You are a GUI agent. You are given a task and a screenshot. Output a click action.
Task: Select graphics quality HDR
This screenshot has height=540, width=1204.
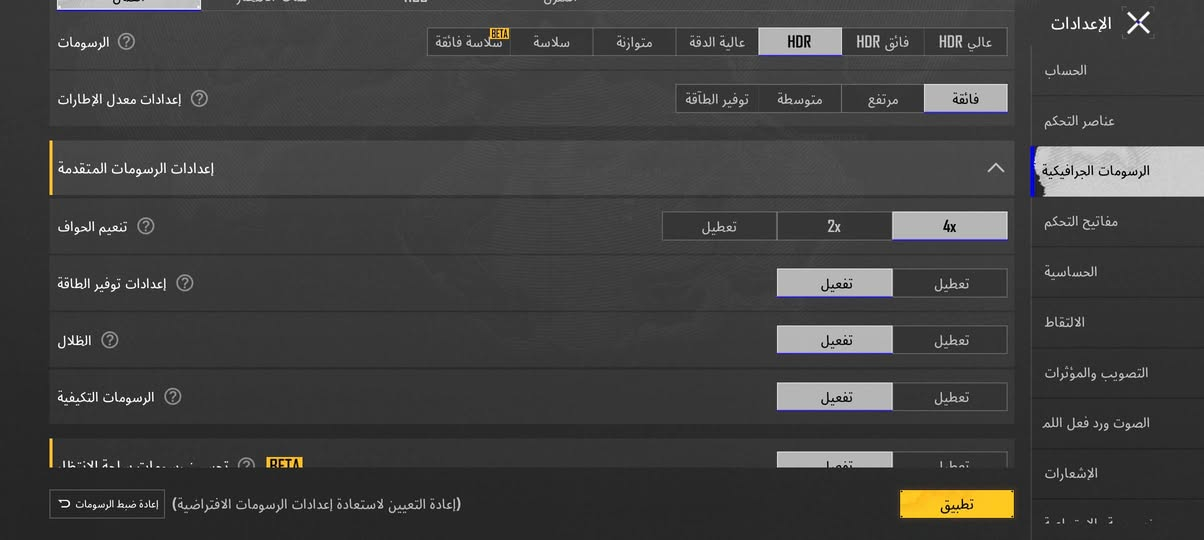(x=800, y=42)
